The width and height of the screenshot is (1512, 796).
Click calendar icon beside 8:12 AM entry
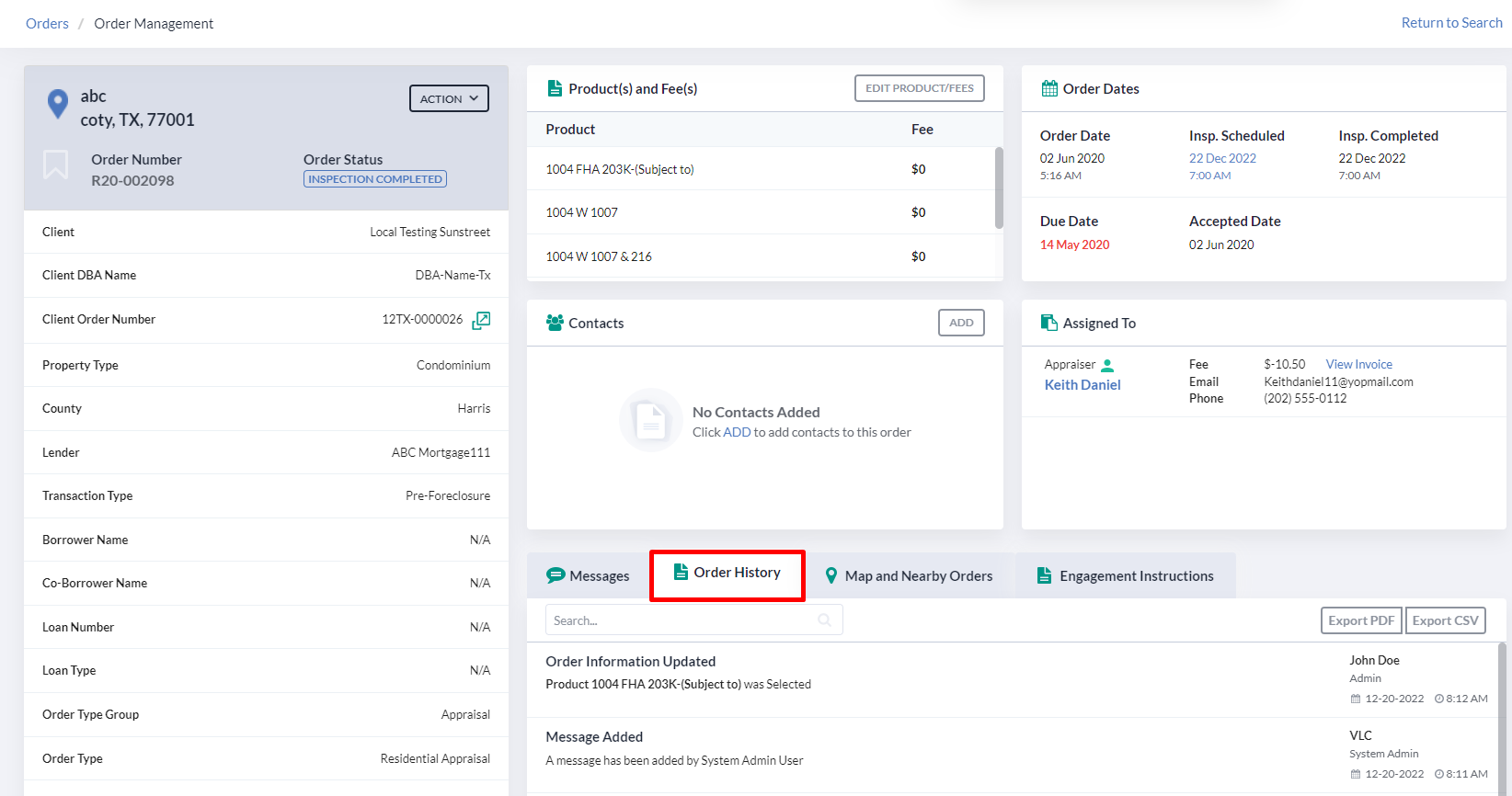pos(1356,699)
